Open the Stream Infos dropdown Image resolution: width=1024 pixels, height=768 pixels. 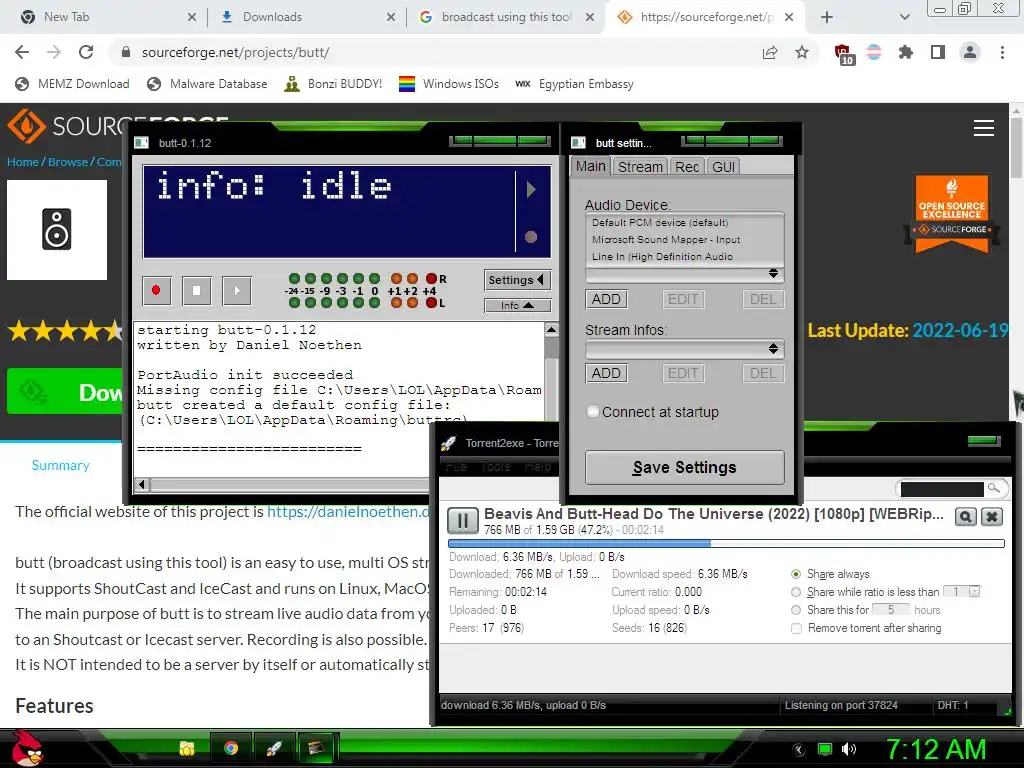click(684, 349)
